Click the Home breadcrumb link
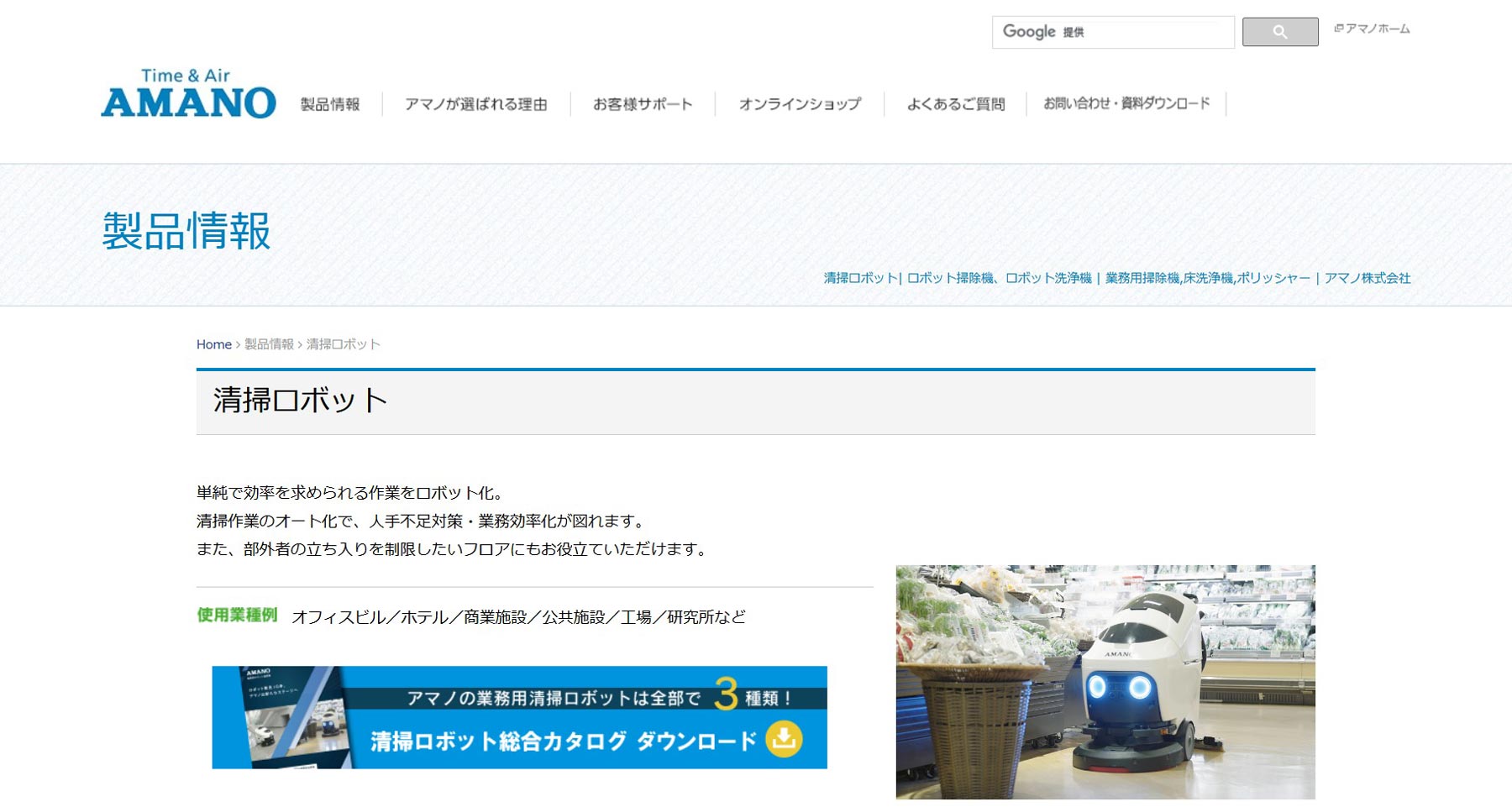This screenshot has width=1512, height=807. coord(214,344)
